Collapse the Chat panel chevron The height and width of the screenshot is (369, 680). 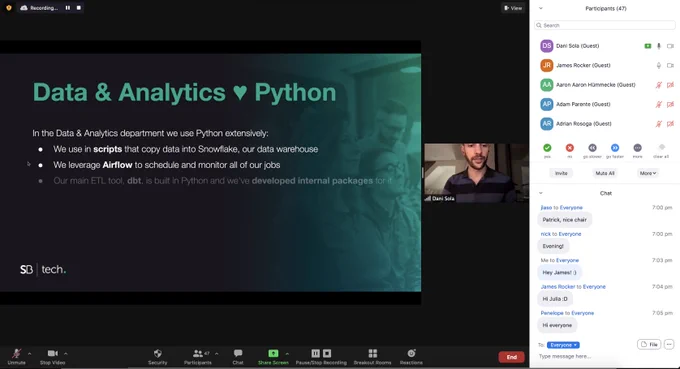coord(540,193)
